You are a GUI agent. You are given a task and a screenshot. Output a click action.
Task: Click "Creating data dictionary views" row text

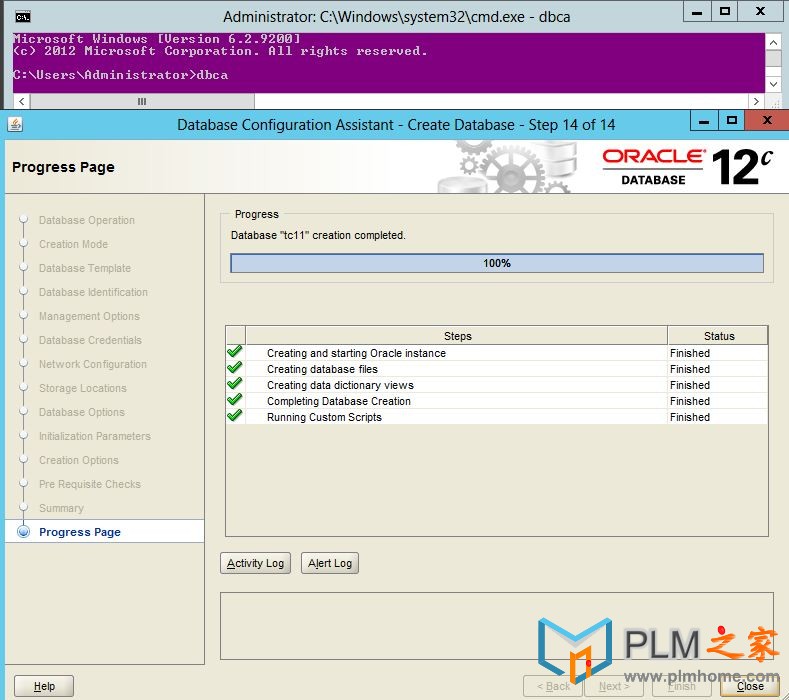(x=340, y=385)
